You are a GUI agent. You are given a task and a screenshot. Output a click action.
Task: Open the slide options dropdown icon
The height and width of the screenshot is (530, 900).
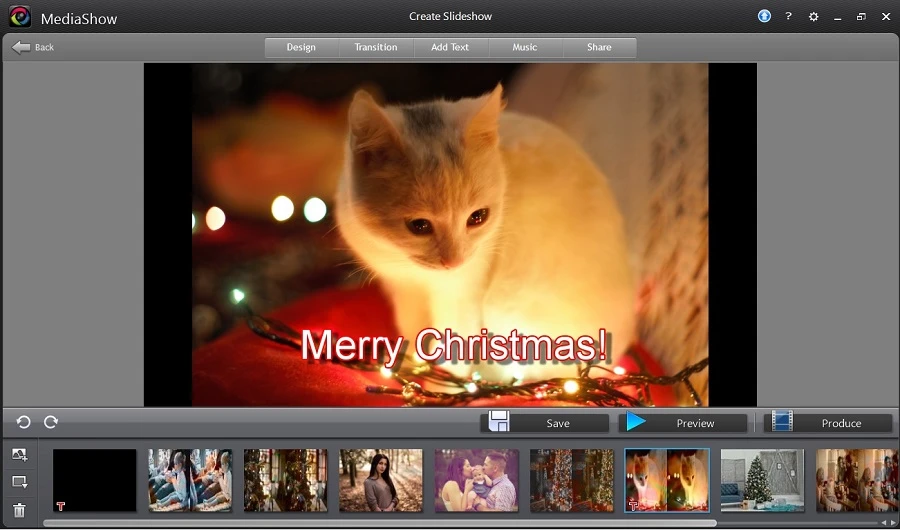click(19, 482)
